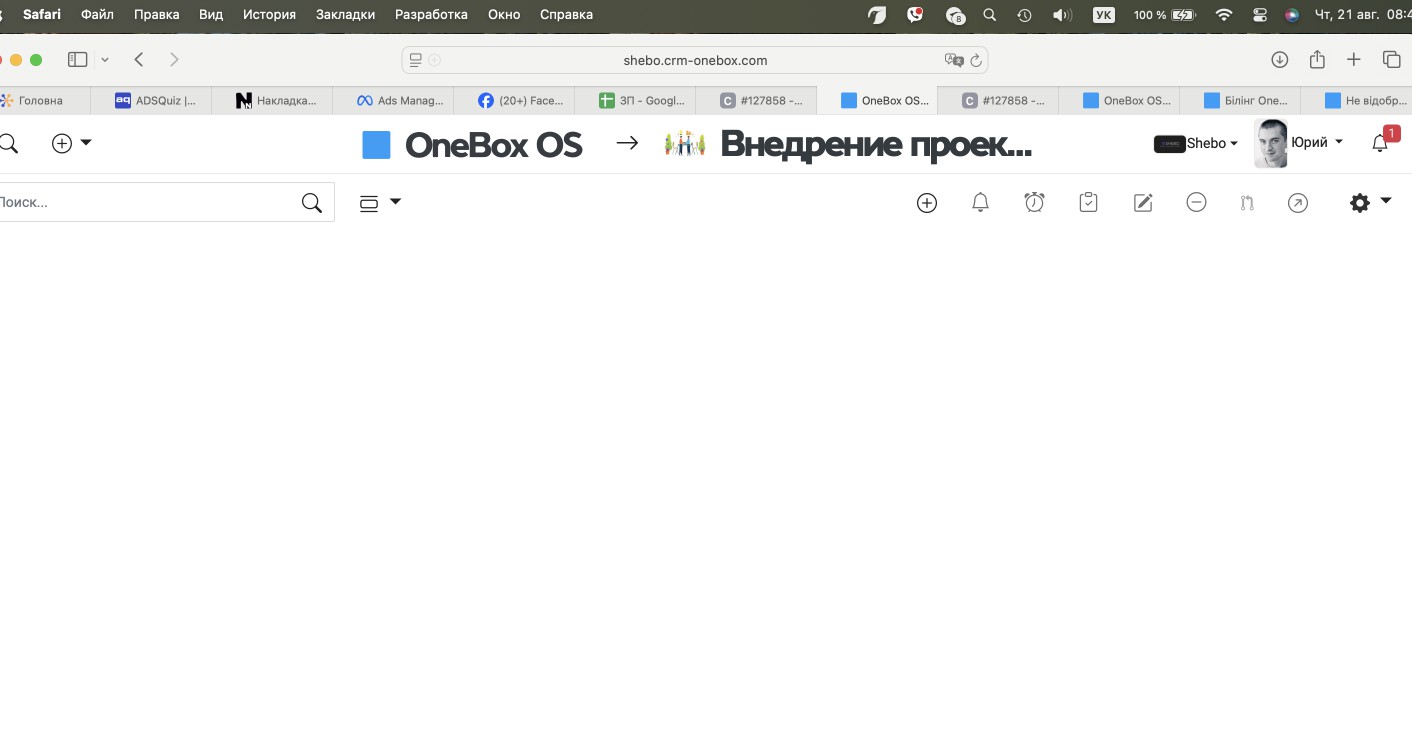The height and width of the screenshot is (748, 1412).
Task: Click the blue OneBox OS square logo
Action: [x=376, y=145]
